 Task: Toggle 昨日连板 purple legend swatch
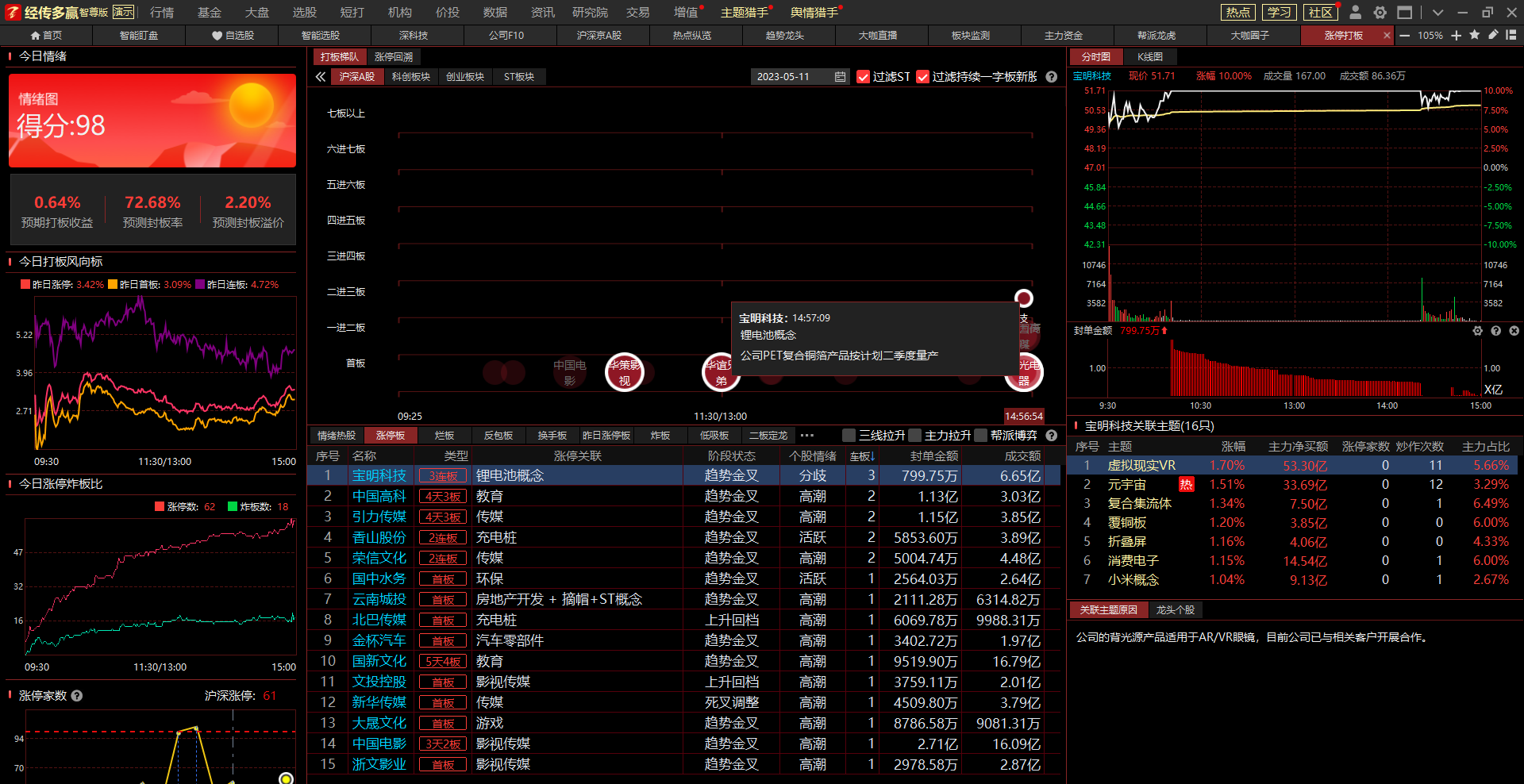pos(200,284)
